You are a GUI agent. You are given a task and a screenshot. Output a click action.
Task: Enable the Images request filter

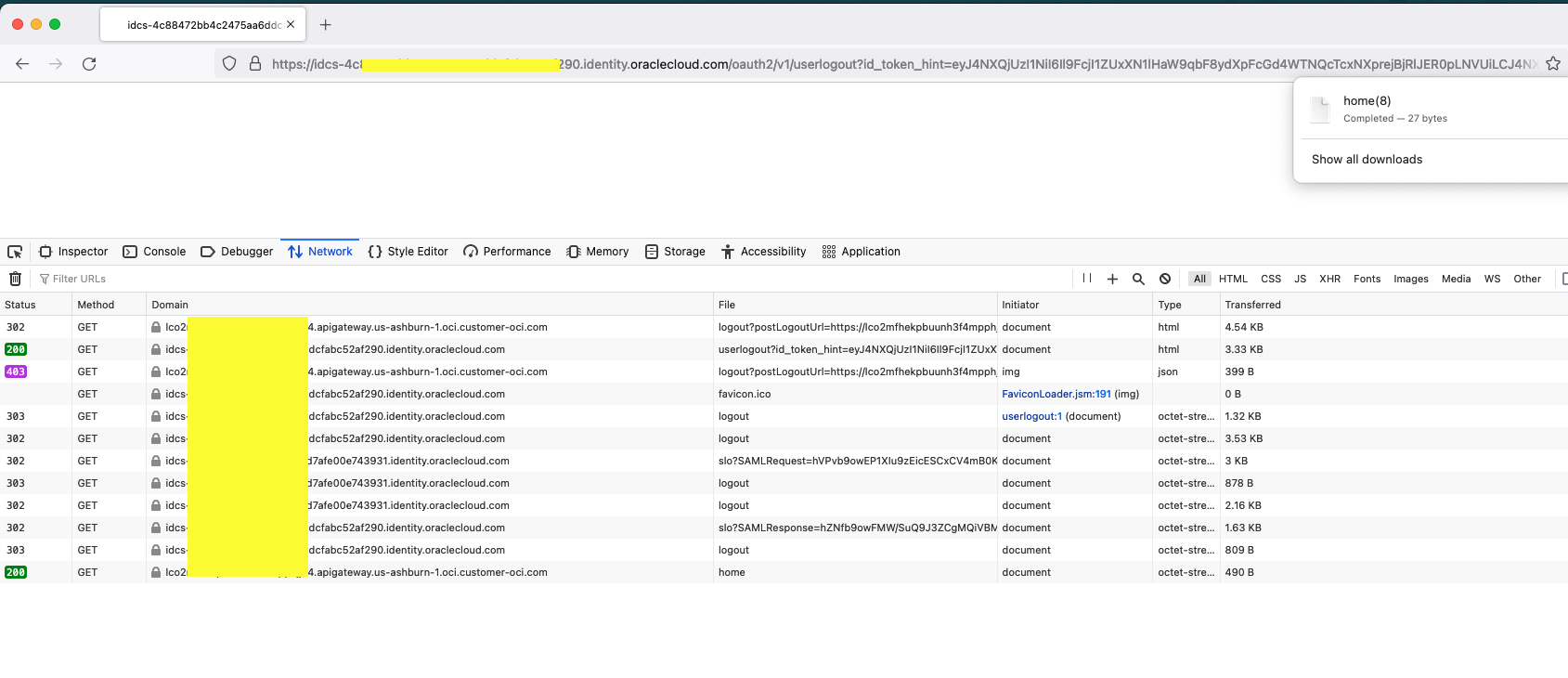click(1410, 279)
